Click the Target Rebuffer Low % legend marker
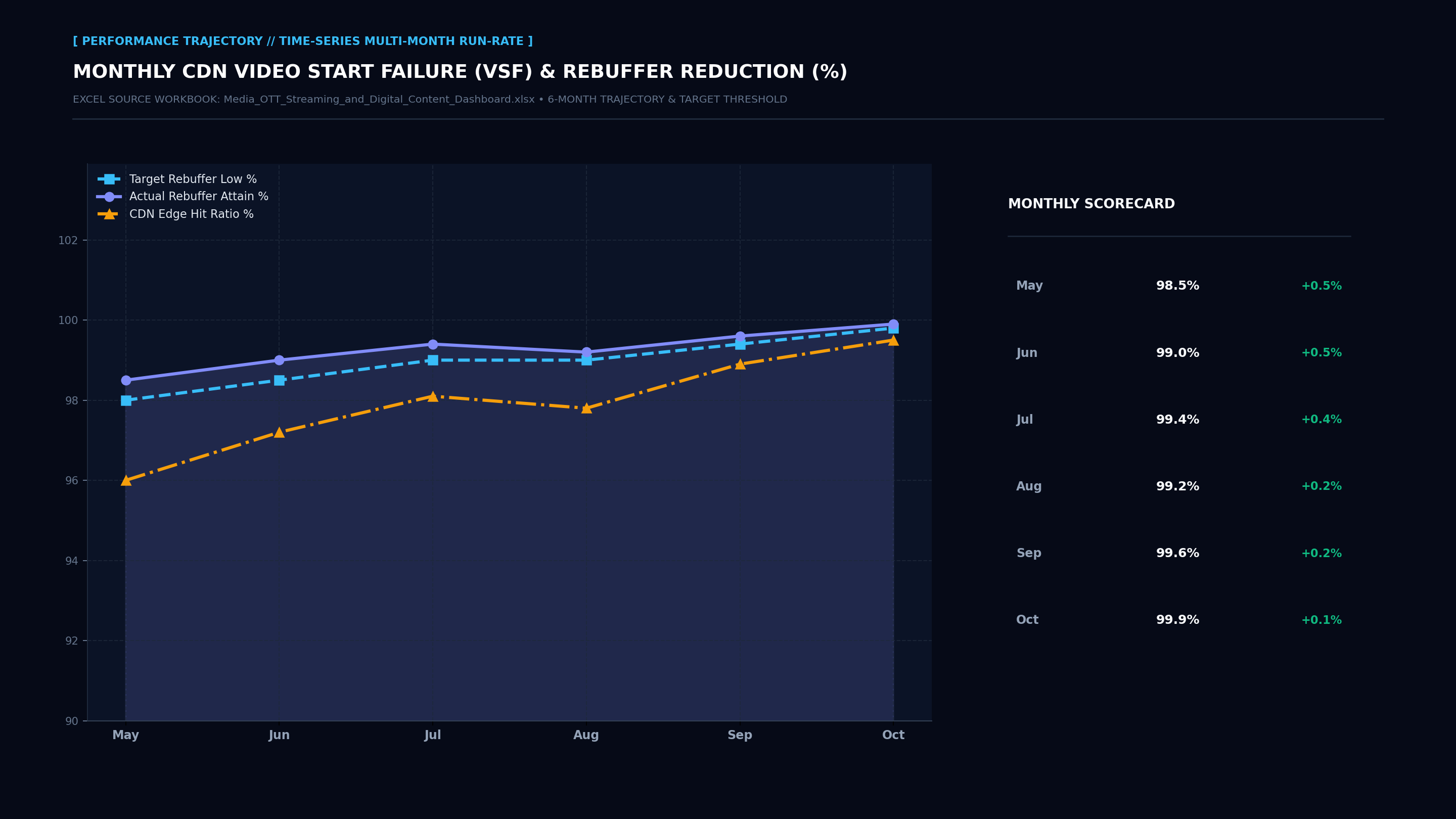The width and height of the screenshot is (1456, 819). click(x=109, y=179)
